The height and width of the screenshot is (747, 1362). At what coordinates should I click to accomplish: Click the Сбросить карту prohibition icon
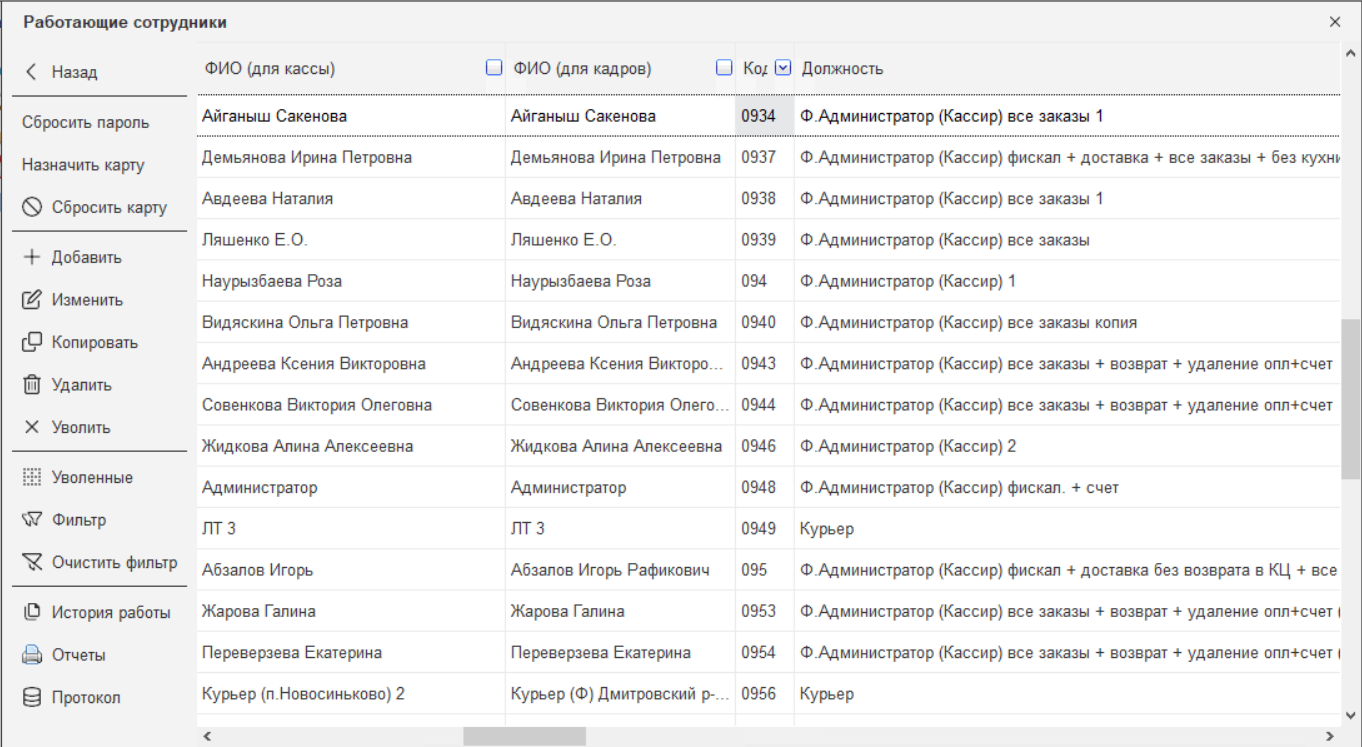click(32, 208)
